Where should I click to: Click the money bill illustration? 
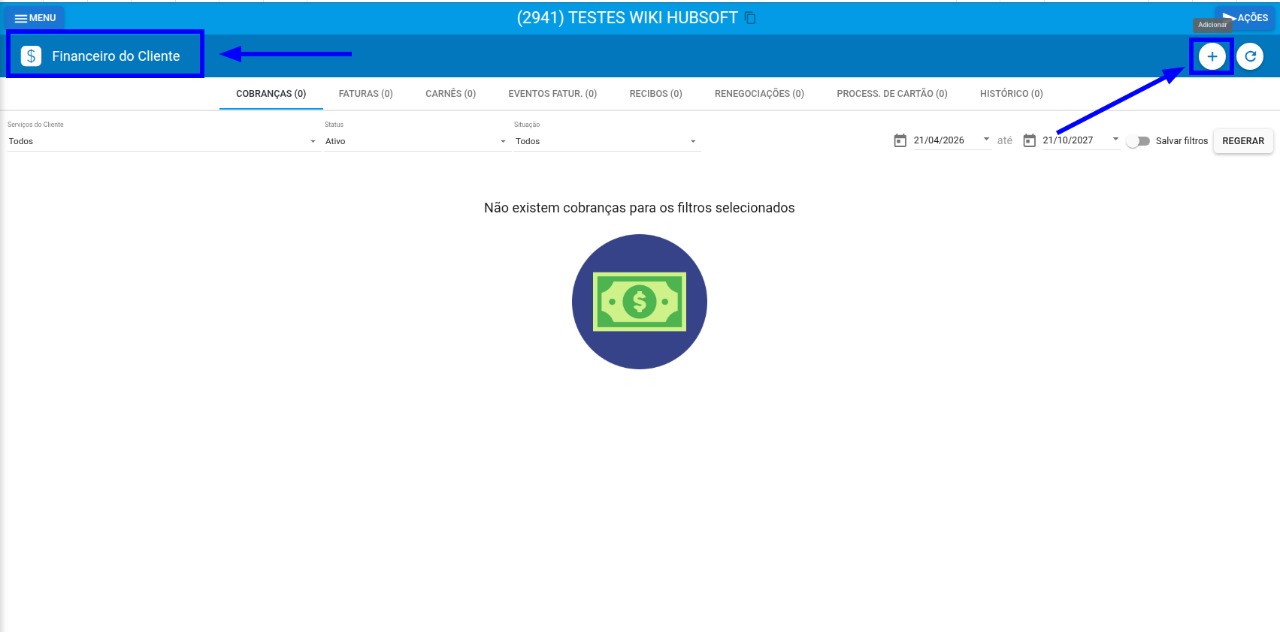click(x=639, y=301)
